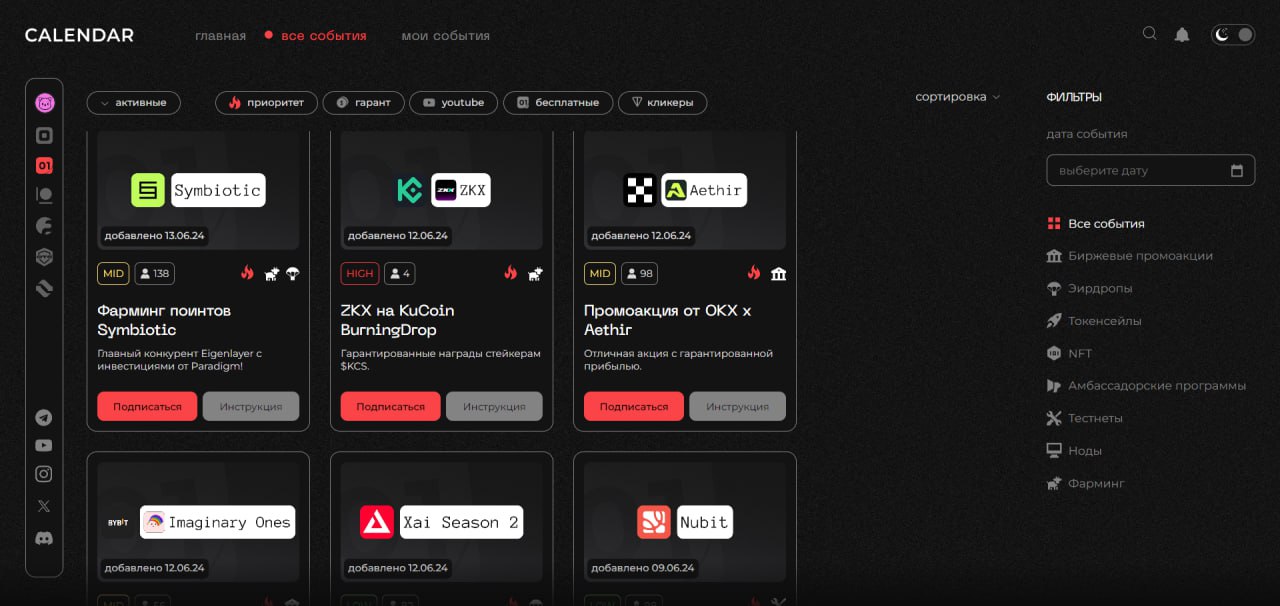Select NFT filter

tap(1069, 353)
